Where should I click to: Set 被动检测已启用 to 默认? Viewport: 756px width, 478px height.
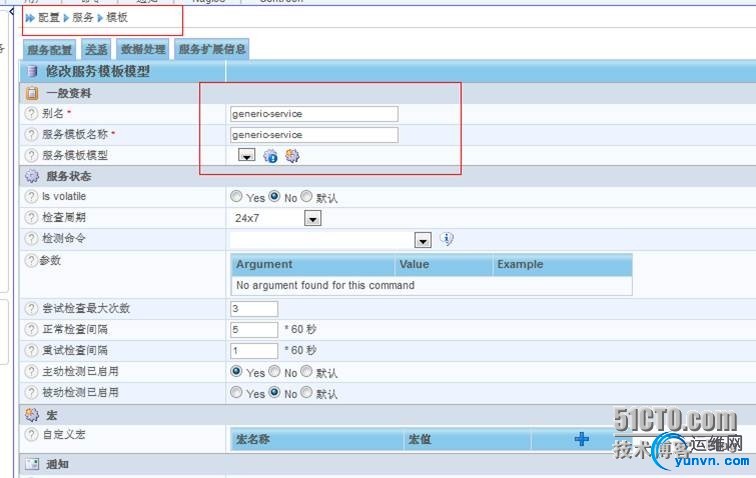(307, 392)
